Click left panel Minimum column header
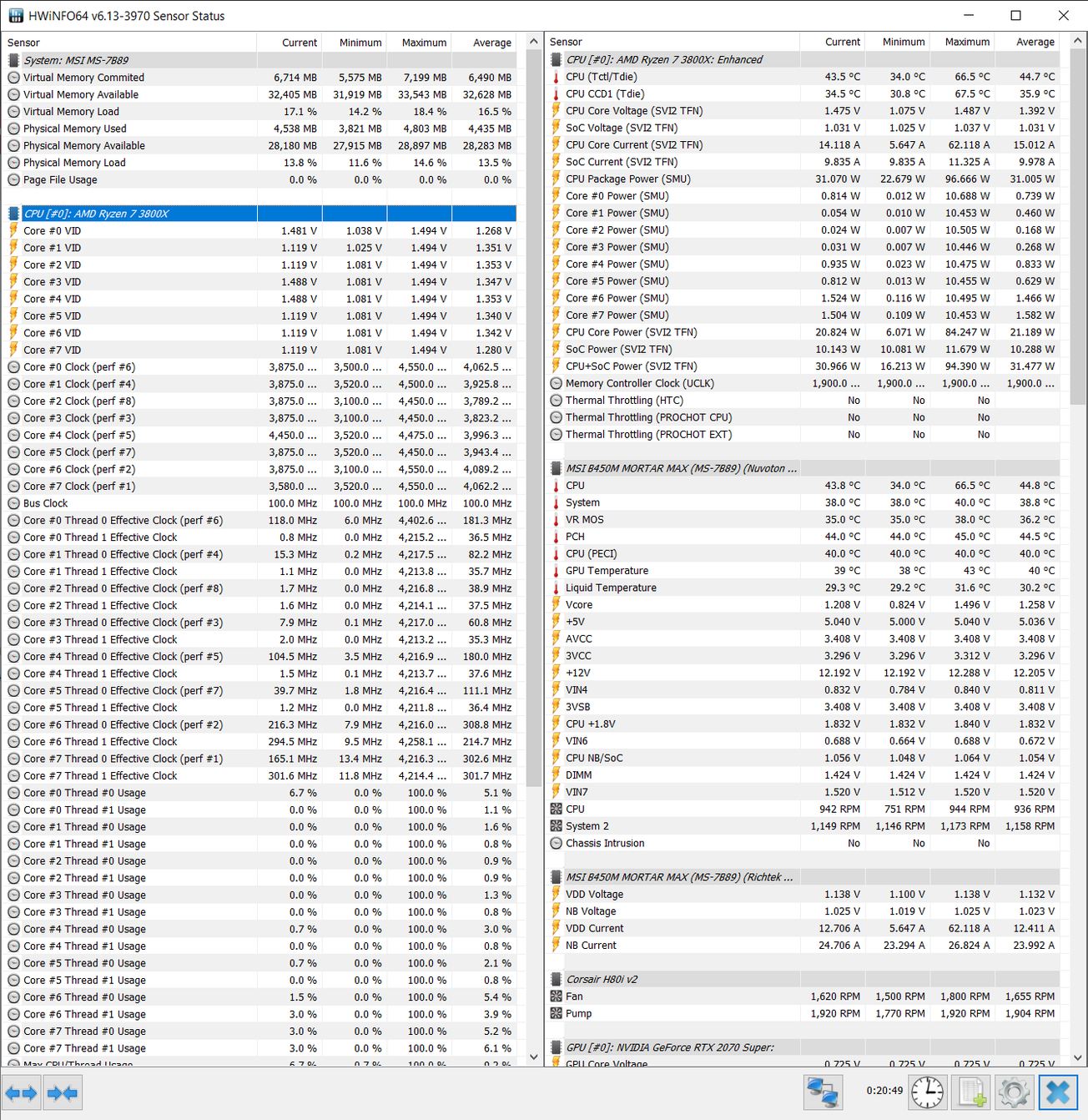 pos(354,43)
